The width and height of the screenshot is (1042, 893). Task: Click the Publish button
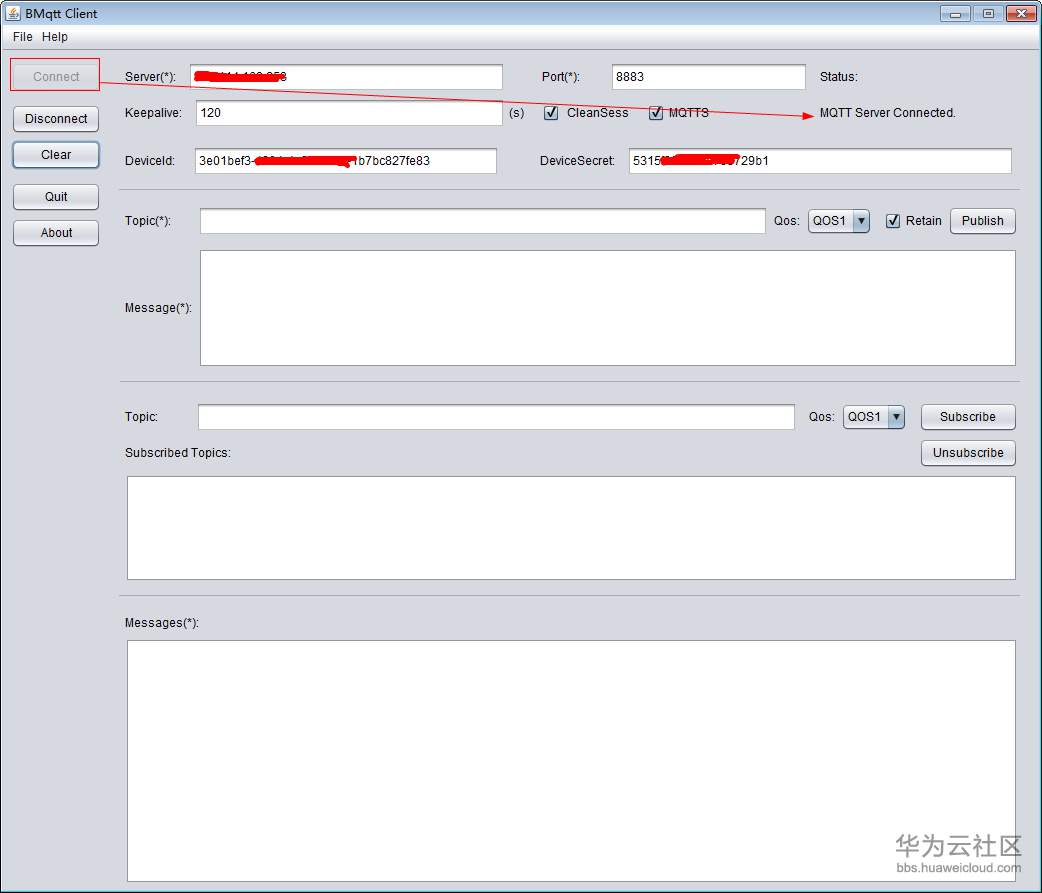pos(982,221)
